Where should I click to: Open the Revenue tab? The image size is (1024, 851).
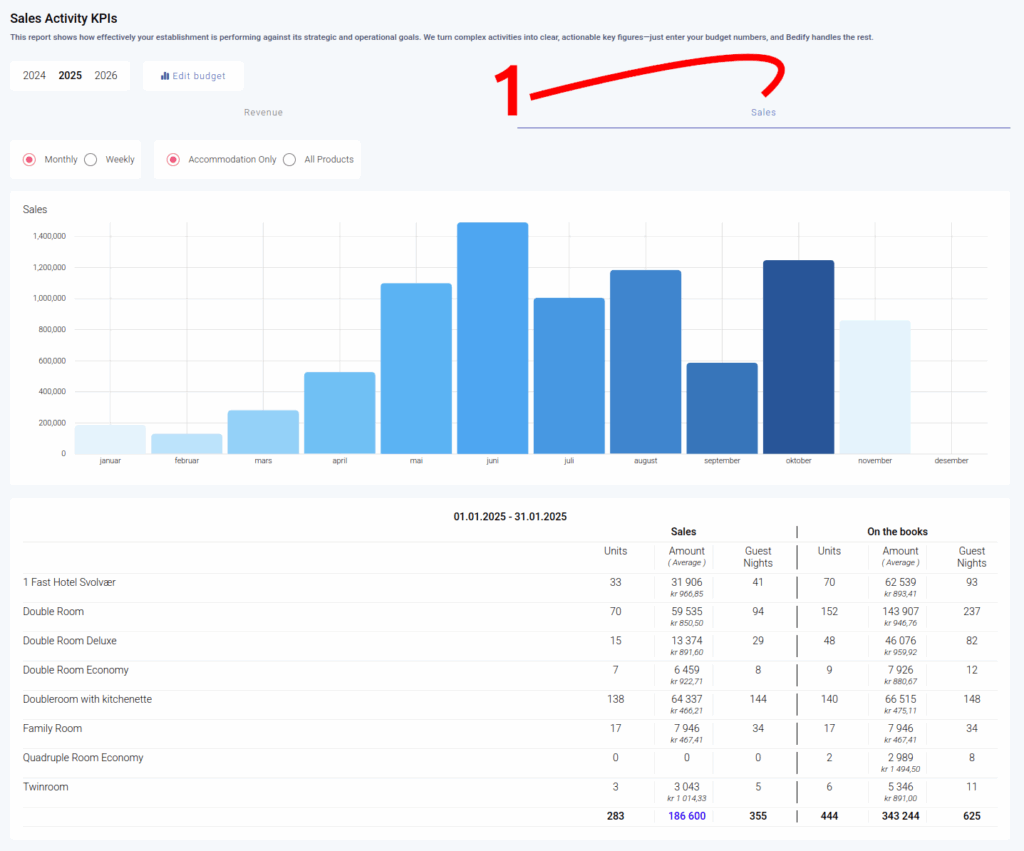(x=263, y=112)
